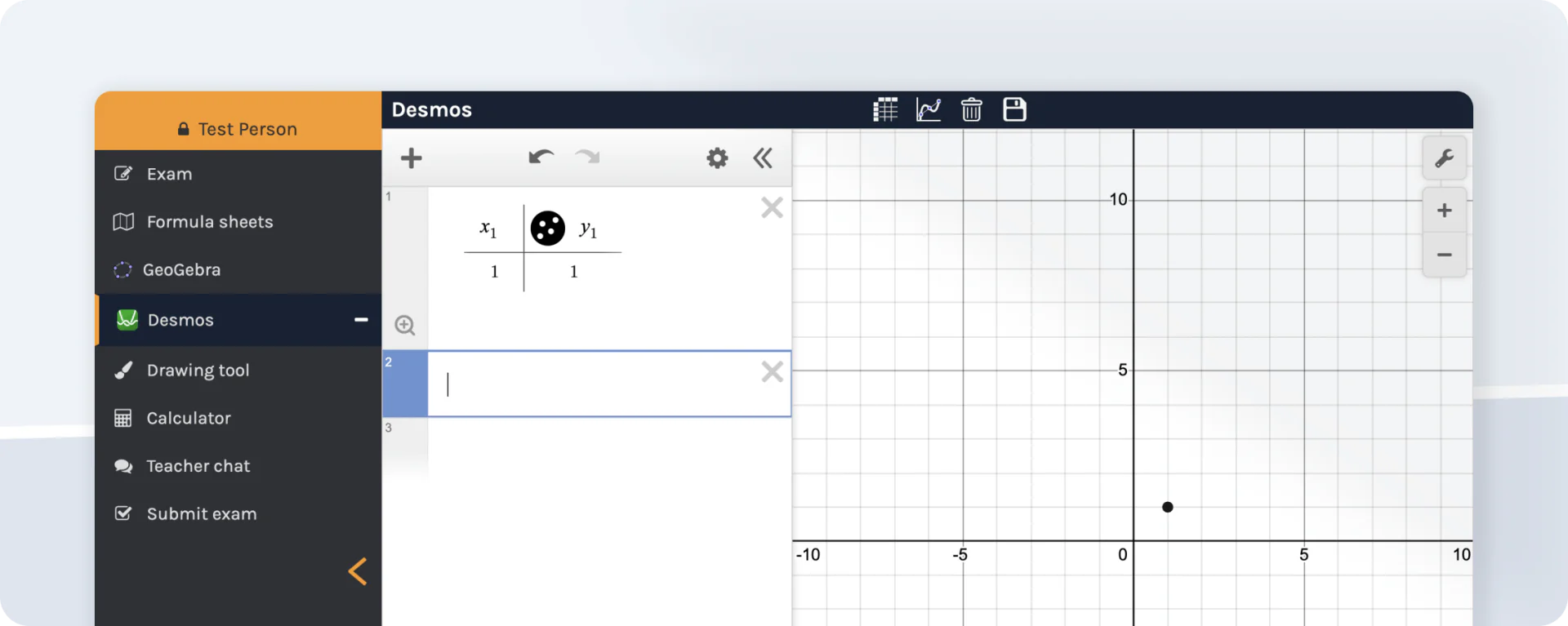Viewport: 1568px width, 626px height.
Task: Click the trash can icon in header
Action: [x=971, y=109]
